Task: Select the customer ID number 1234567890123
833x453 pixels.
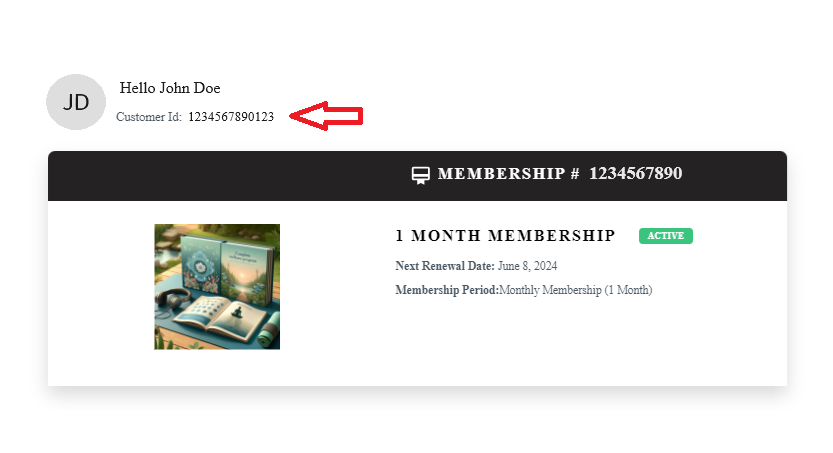Action: click(231, 117)
